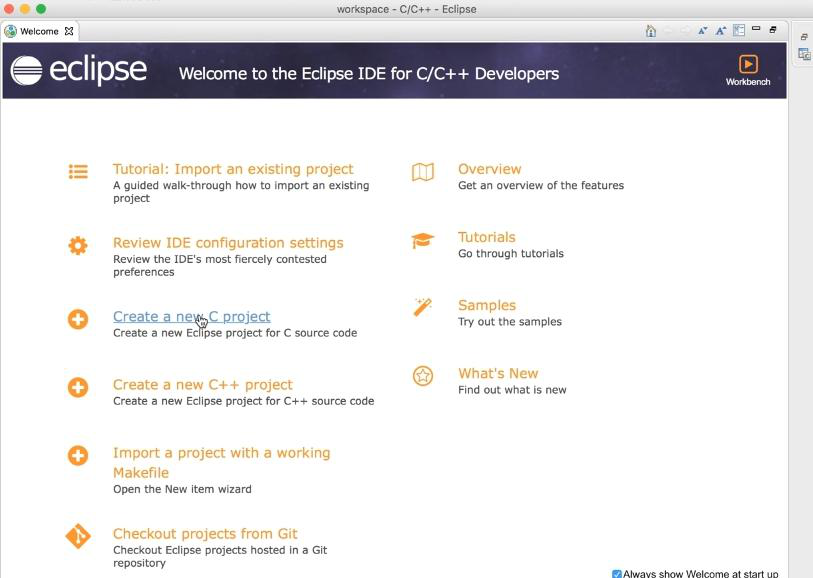Image resolution: width=813 pixels, height=578 pixels.
Task: Click text 'Get an overview of the features'
Action: click(x=541, y=185)
